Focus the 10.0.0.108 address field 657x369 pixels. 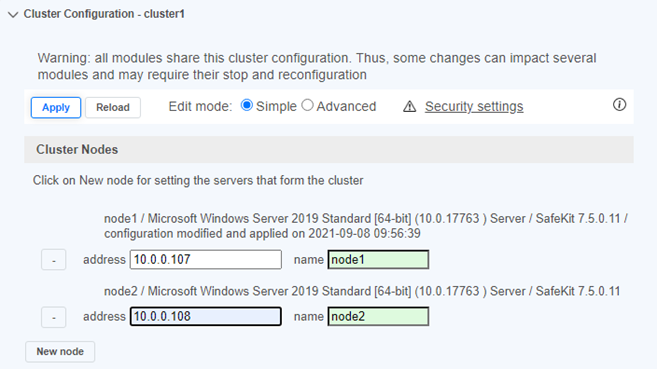pyautogui.click(x=206, y=316)
